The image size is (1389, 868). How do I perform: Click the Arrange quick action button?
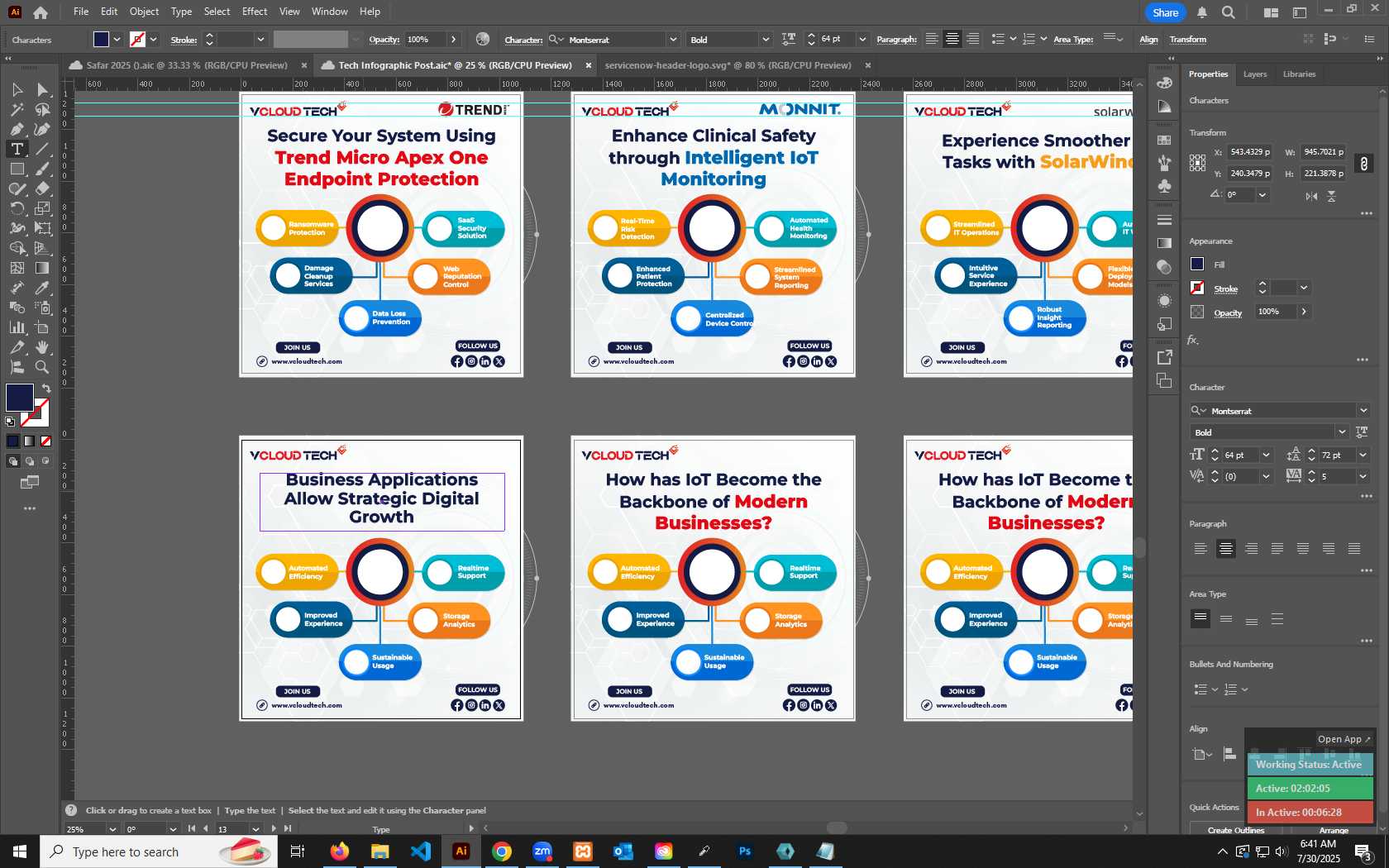click(1334, 830)
